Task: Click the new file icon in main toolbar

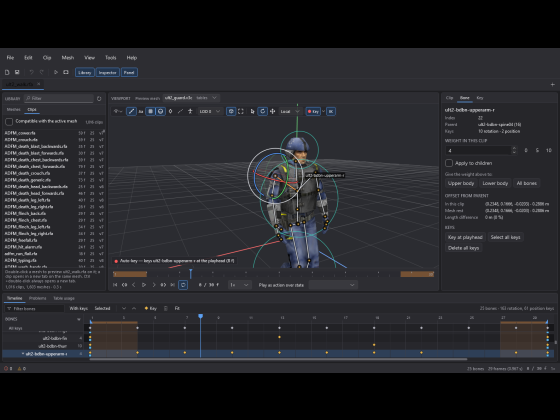Action: click(7, 72)
